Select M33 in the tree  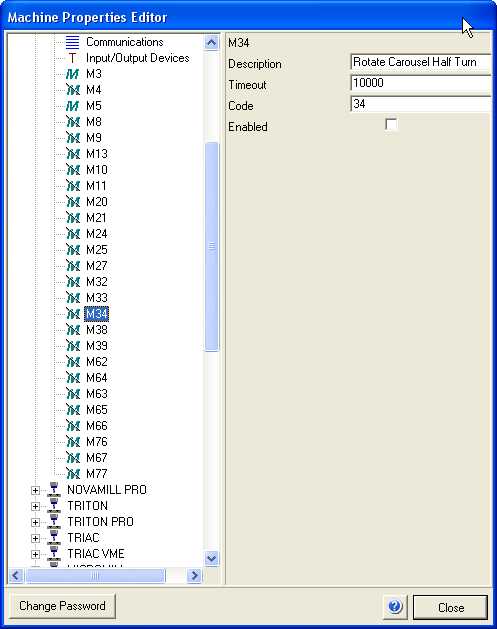click(x=97, y=298)
